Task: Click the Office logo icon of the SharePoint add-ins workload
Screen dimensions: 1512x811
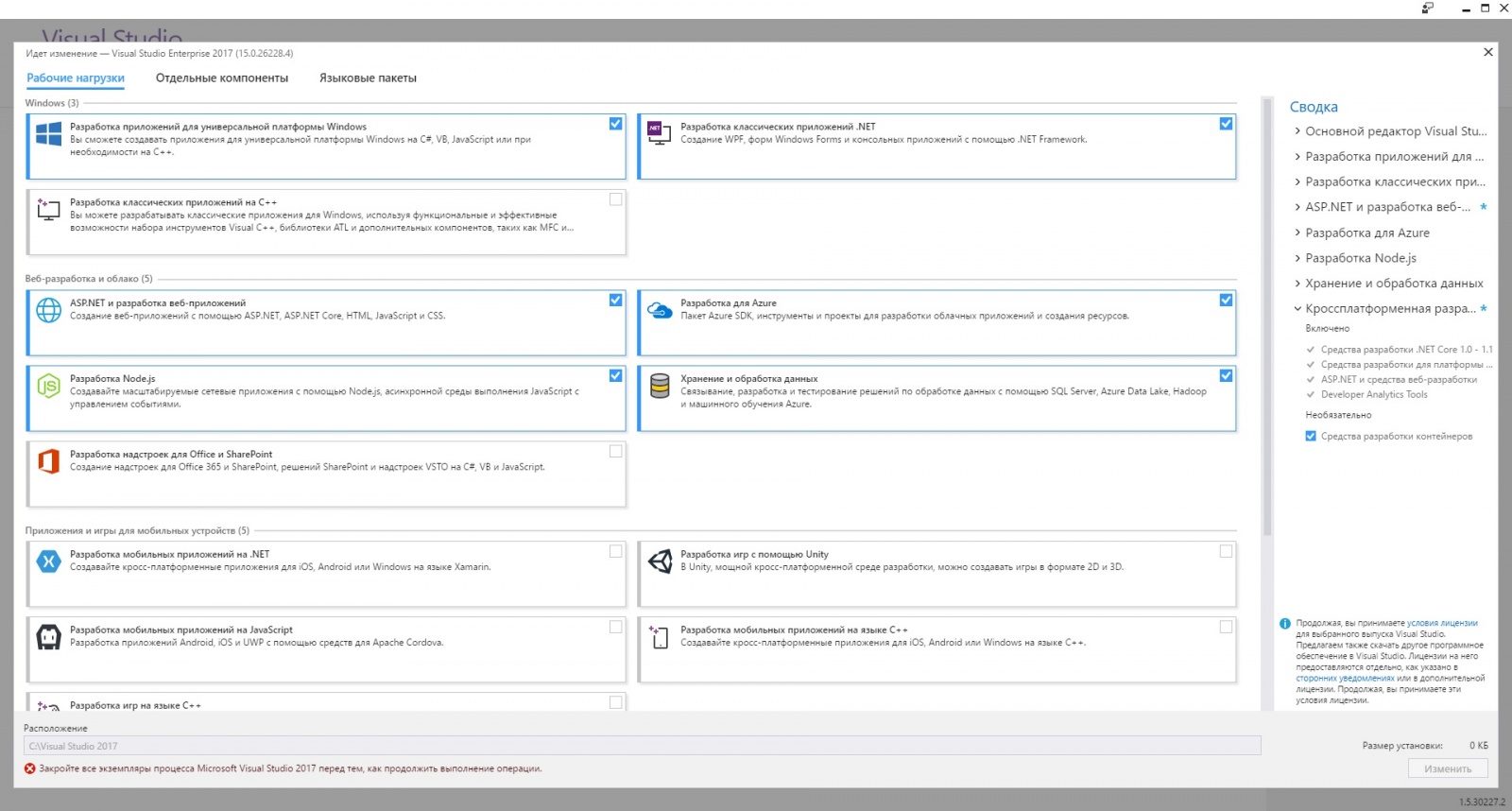Action: [48, 460]
